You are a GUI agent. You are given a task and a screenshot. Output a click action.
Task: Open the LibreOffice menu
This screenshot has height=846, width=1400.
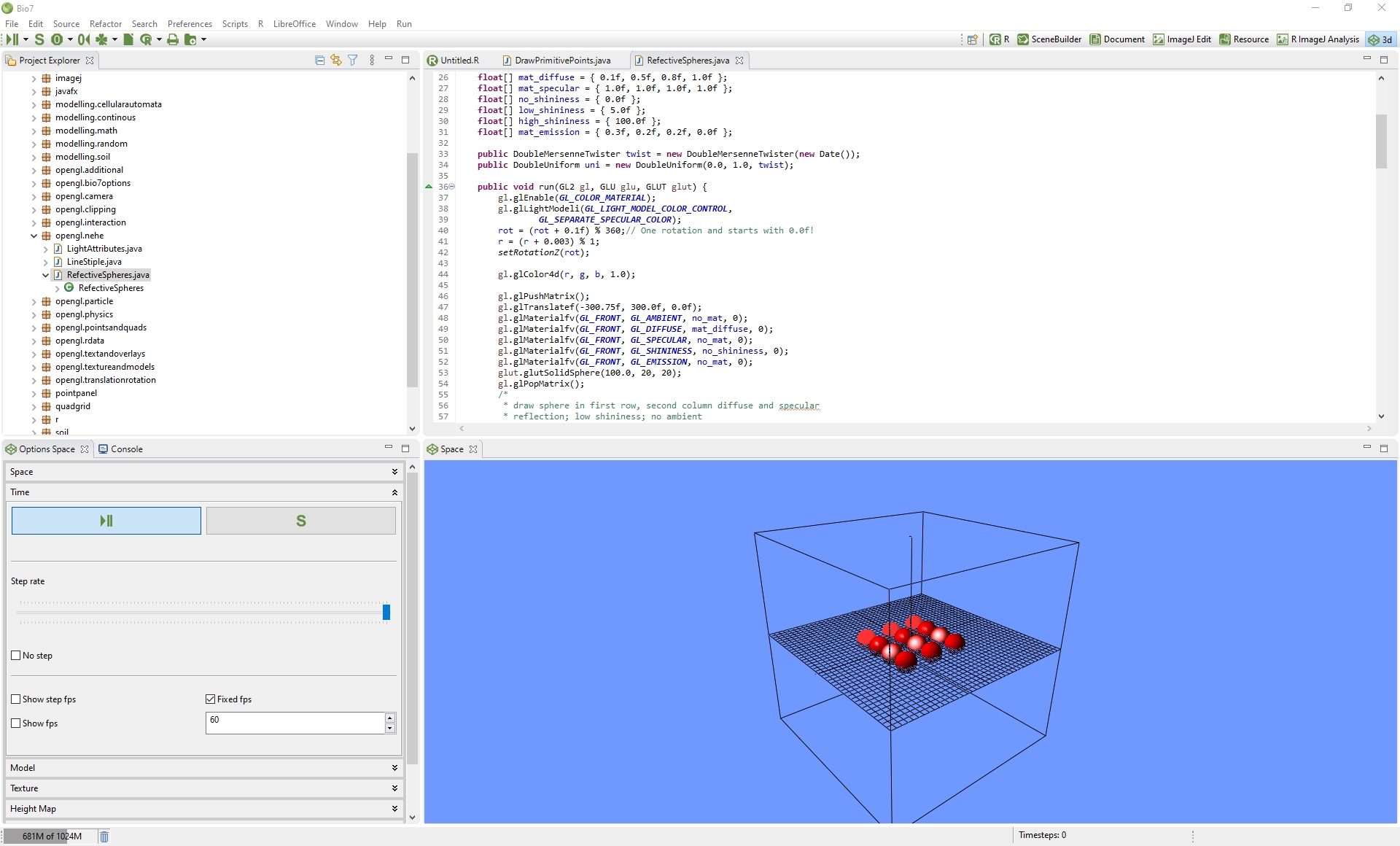[295, 23]
